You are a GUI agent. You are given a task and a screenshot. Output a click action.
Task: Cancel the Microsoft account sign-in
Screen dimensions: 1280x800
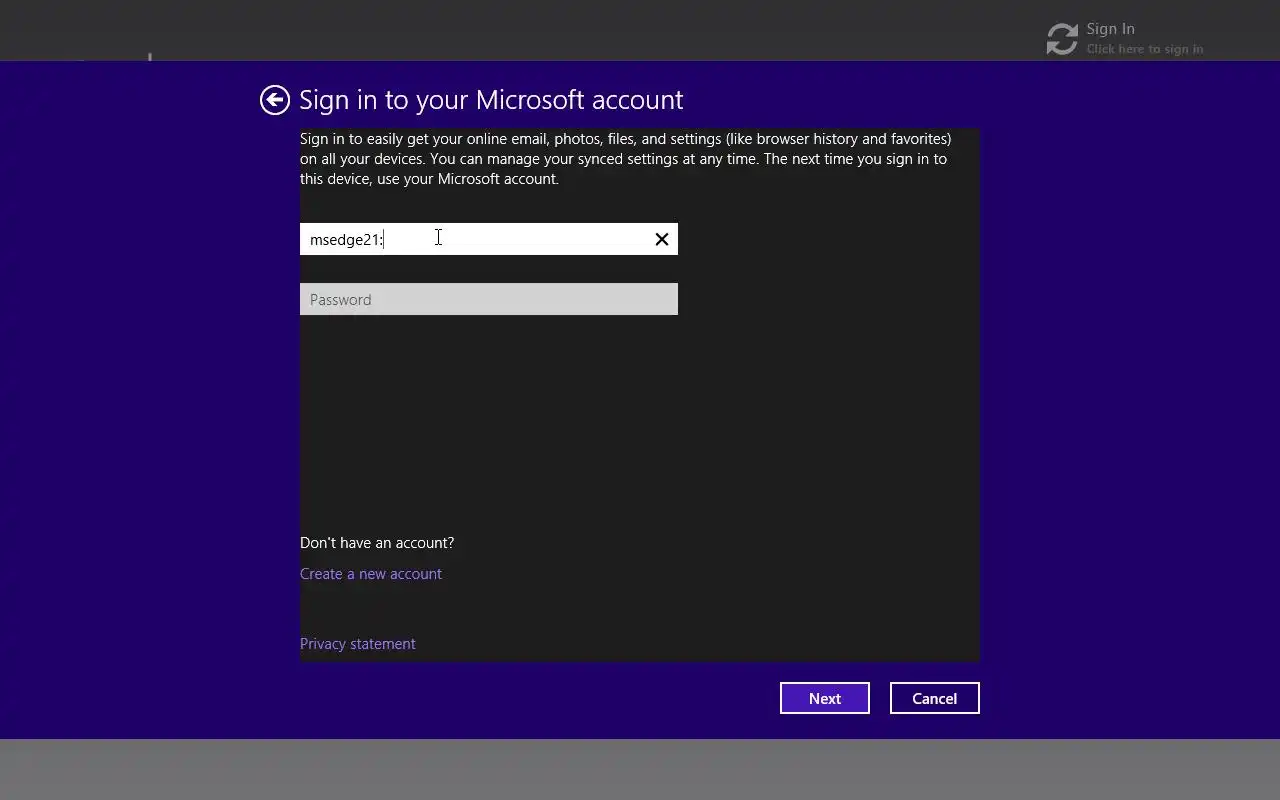tap(935, 698)
